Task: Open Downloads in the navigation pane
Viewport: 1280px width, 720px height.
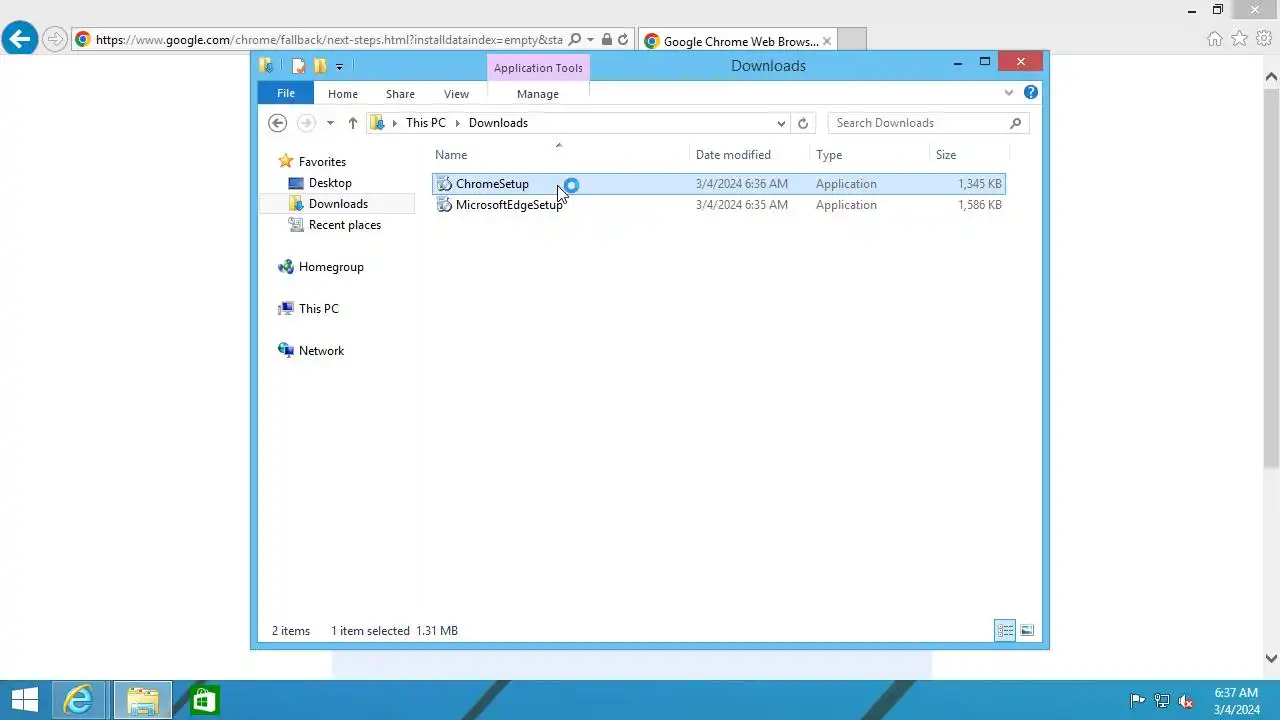Action: 338,204
